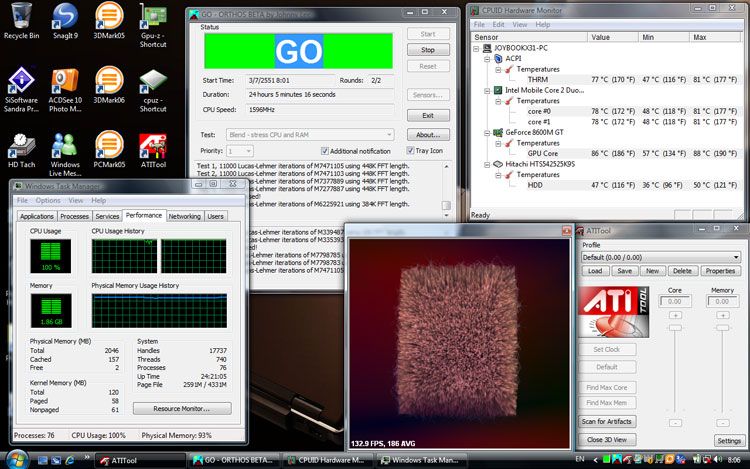750x469 pixels.
Task: Increase Core clock with plus button
Action: click(675, 315)
